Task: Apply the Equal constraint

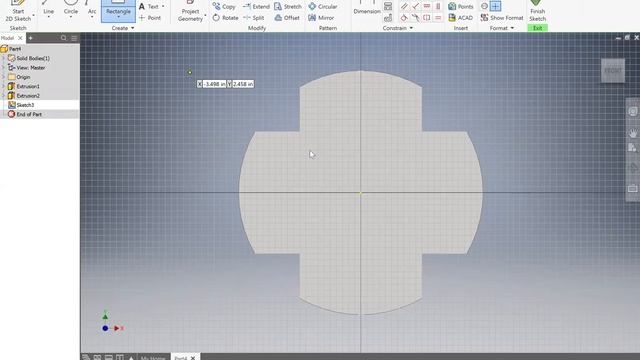Action: [438, 18]
